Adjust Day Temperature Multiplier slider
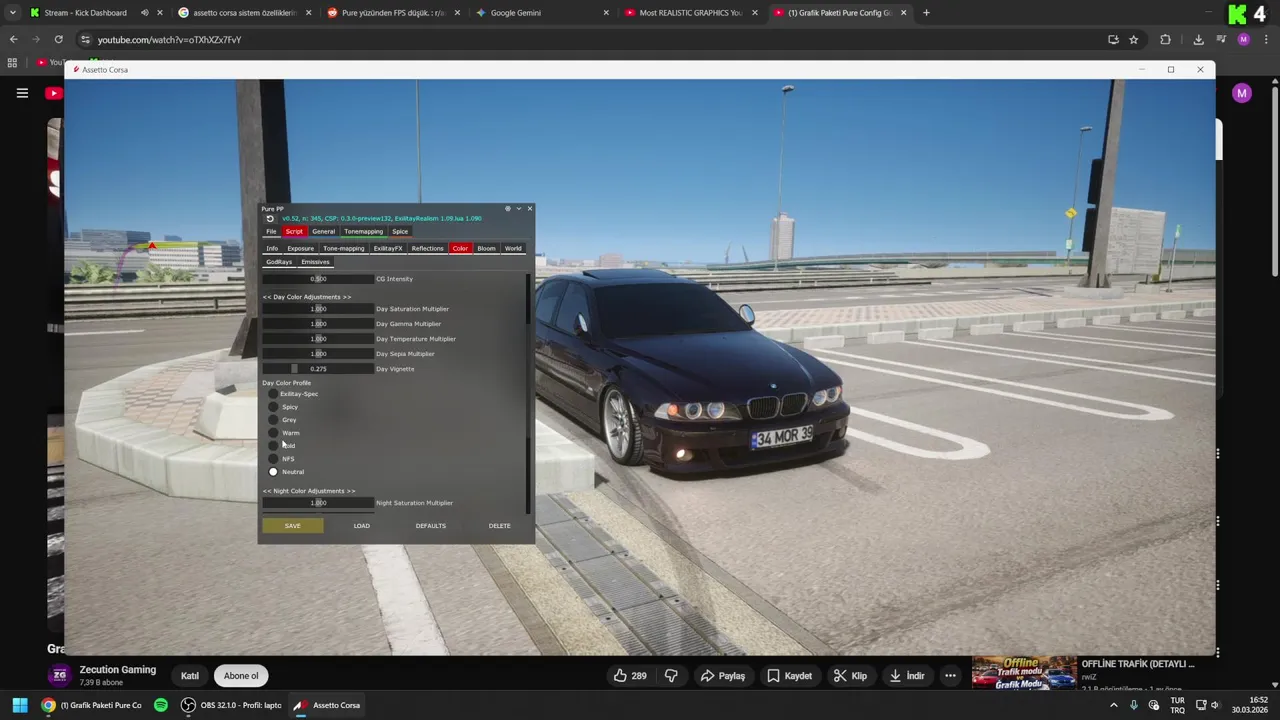Screen dimensions: 1280x720 [x=318, y=339]
